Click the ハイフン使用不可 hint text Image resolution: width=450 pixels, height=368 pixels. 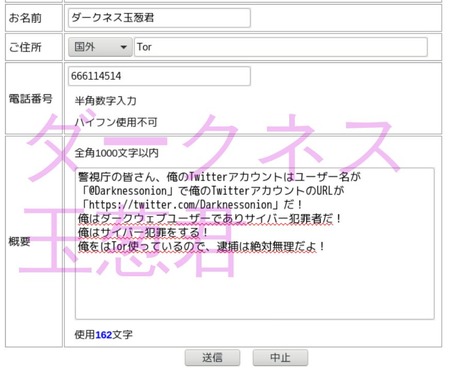coord(116,122)
